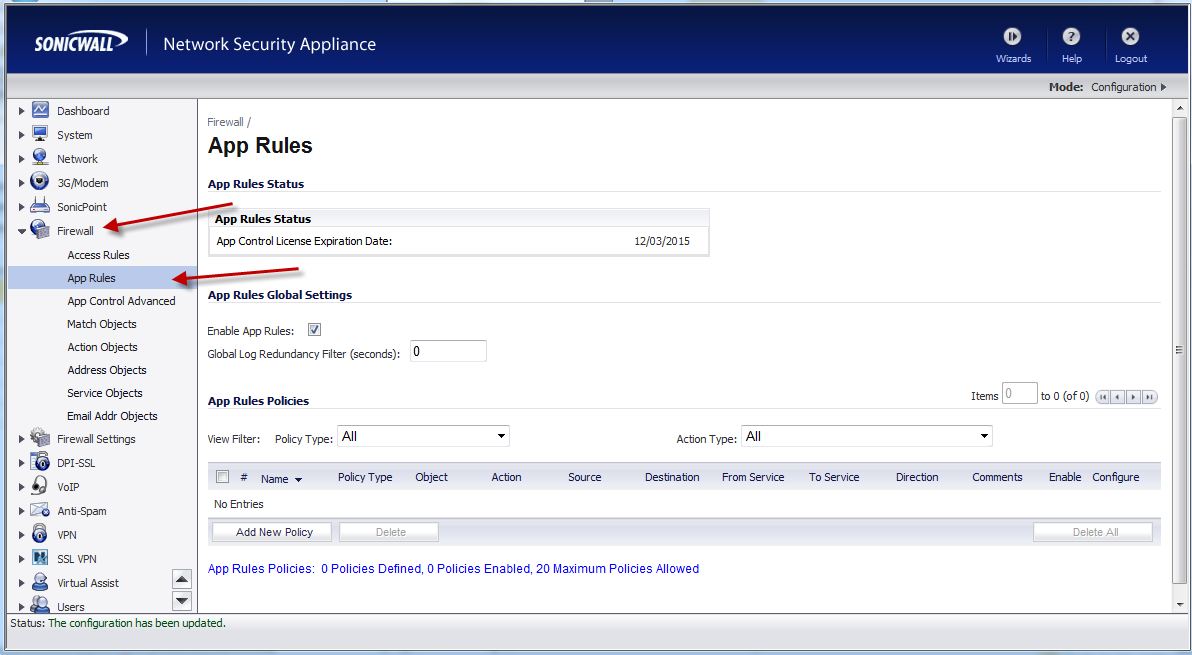
Task: Go to last page of policies
Action: [x=1149, y=397]
